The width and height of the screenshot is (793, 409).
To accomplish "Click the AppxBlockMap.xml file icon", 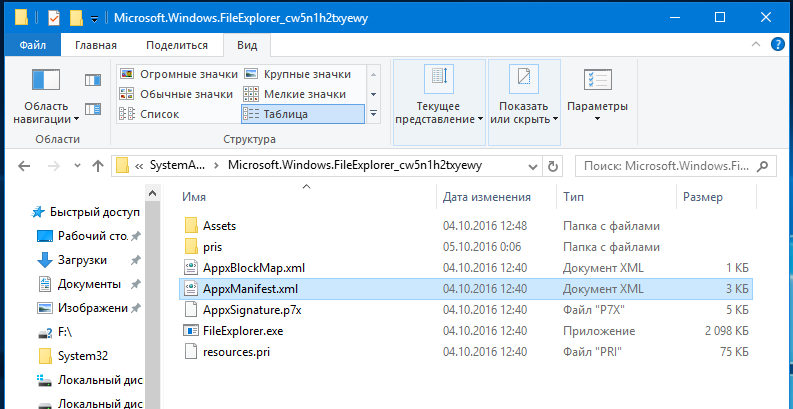I will (x=191, y=267).
